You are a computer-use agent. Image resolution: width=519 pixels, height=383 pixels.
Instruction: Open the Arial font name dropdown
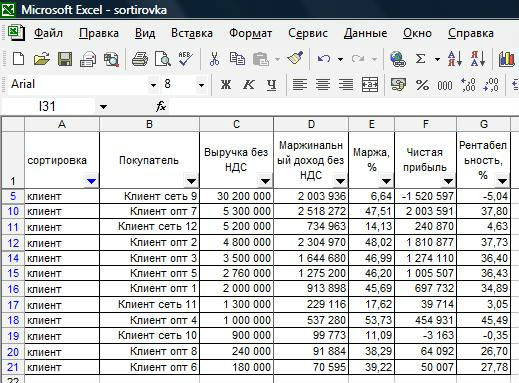click(153, 85)
